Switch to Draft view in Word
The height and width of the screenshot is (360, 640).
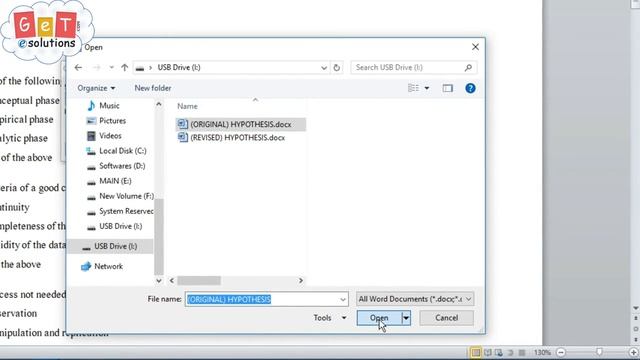pyautogui.click(x=522, y=352)
